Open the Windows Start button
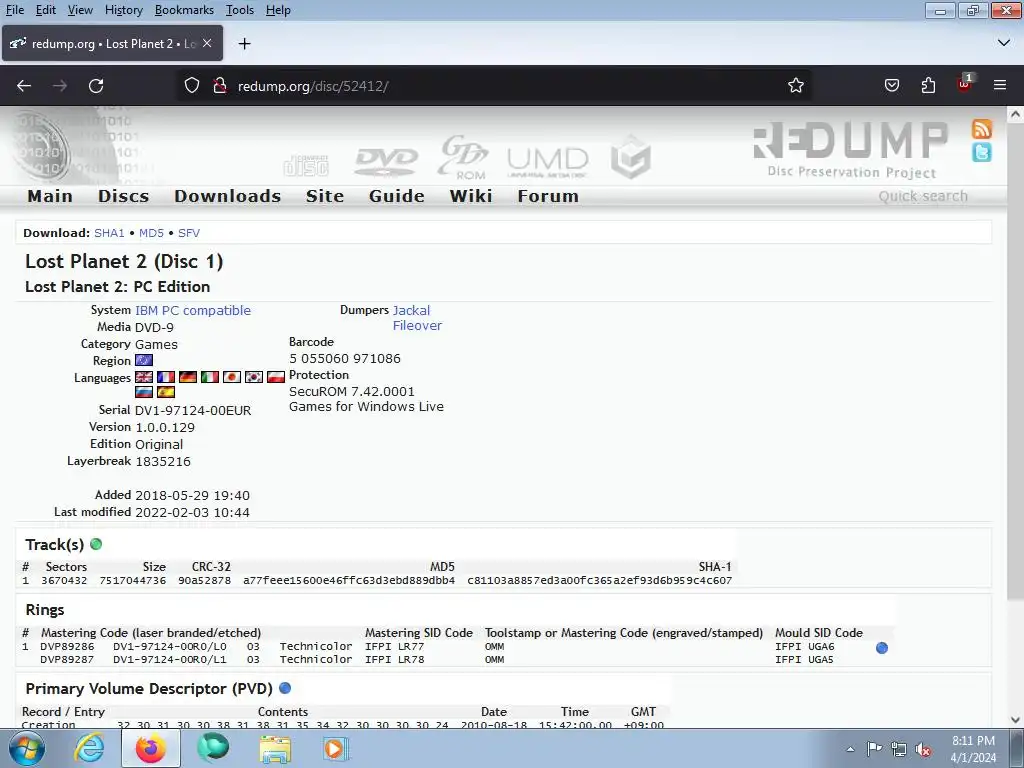Viewport: 1024px width, 768px height. pos(25,748)
